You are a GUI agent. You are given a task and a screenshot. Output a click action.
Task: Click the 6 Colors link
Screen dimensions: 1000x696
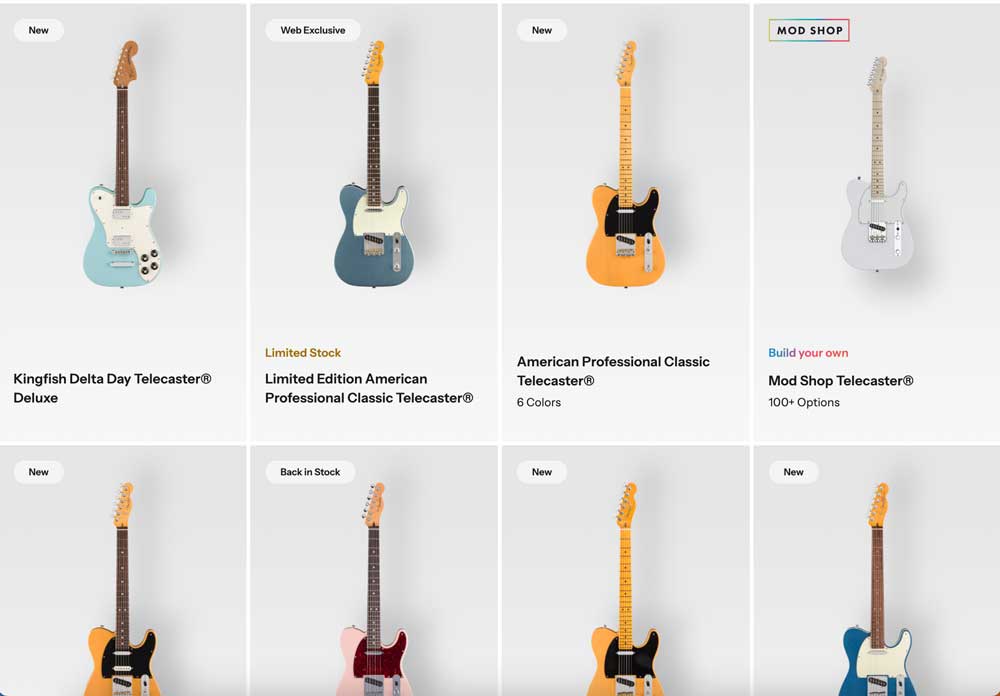click(539, 402)
